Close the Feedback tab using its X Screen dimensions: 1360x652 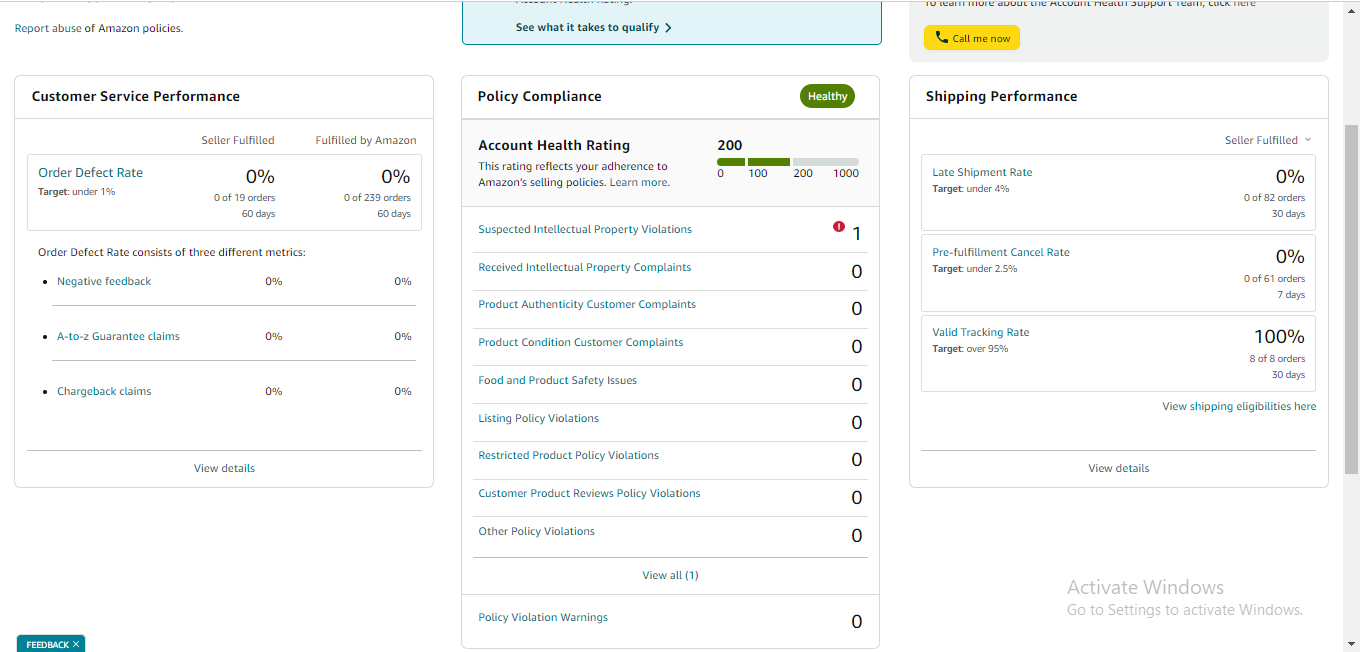tap(76, 645)
